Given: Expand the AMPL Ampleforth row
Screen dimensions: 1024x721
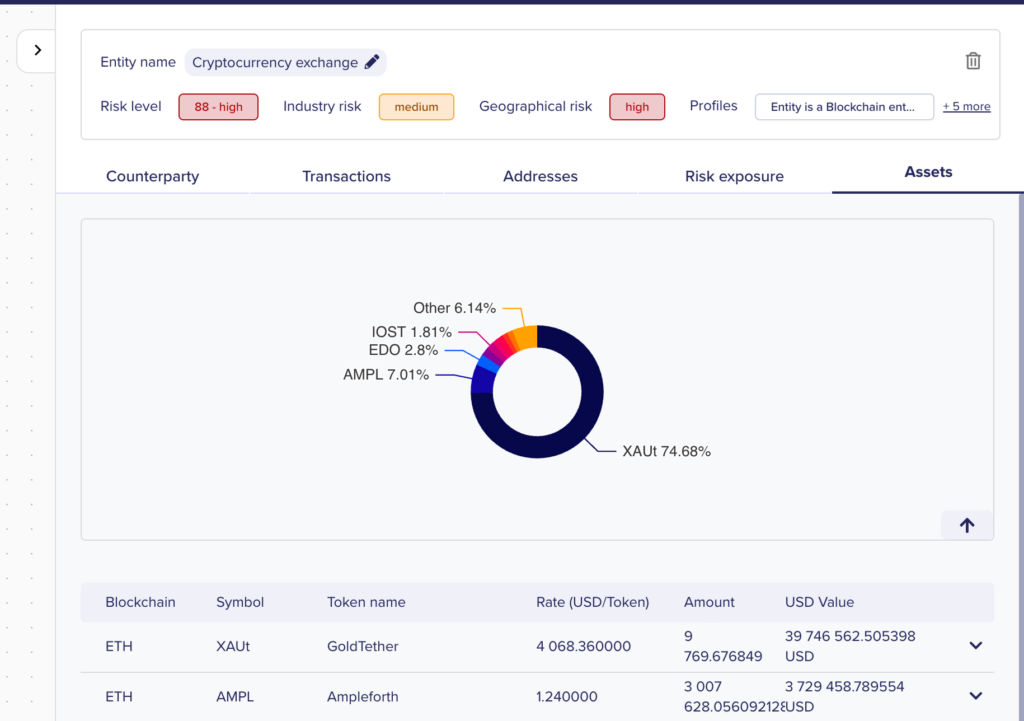Looking at the screenshot, I should [976, 696].
